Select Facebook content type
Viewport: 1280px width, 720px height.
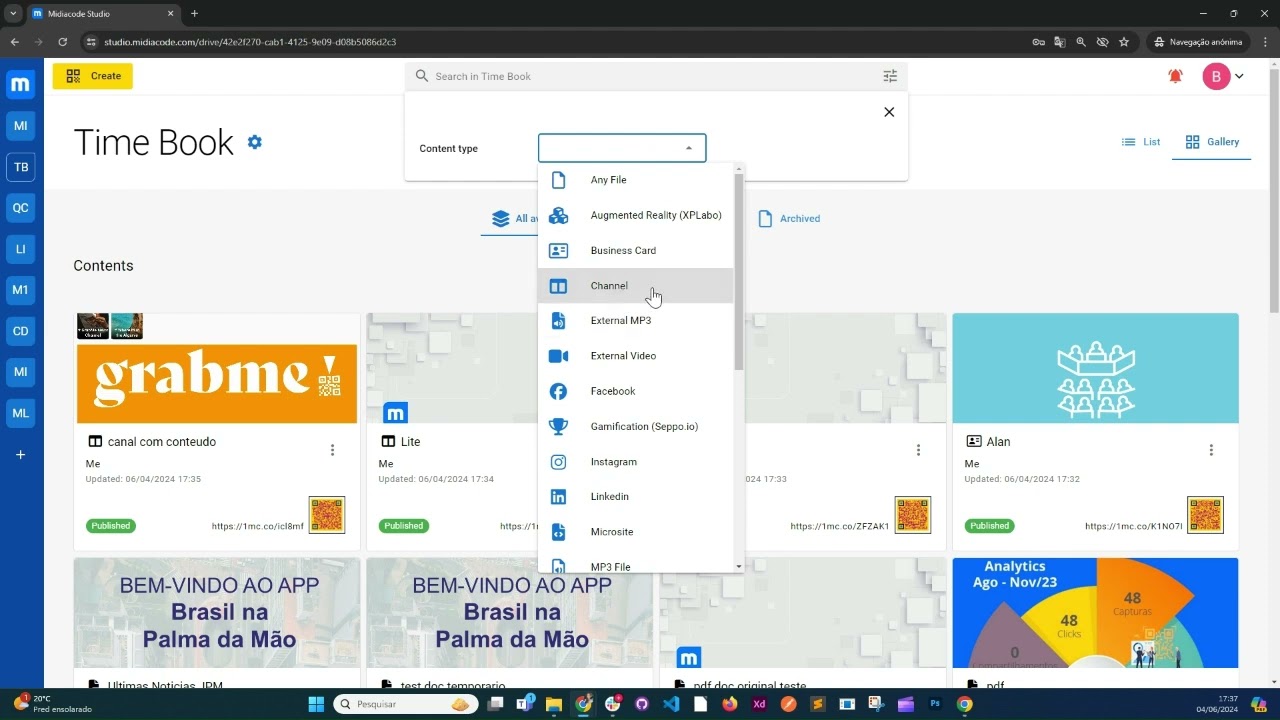coord(635,391)
